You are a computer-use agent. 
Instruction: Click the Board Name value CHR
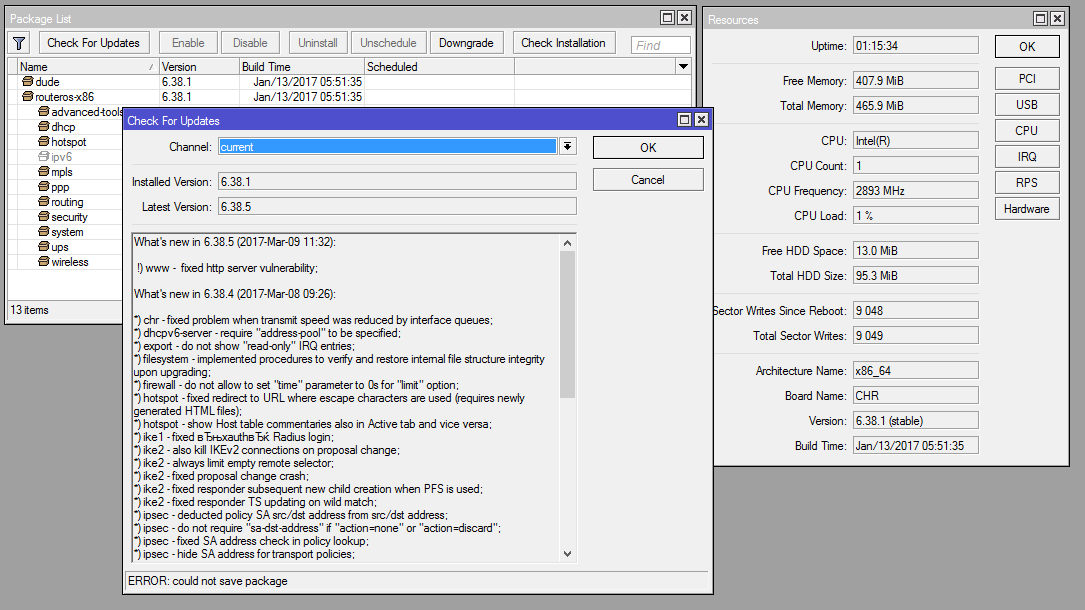[915, 396]
